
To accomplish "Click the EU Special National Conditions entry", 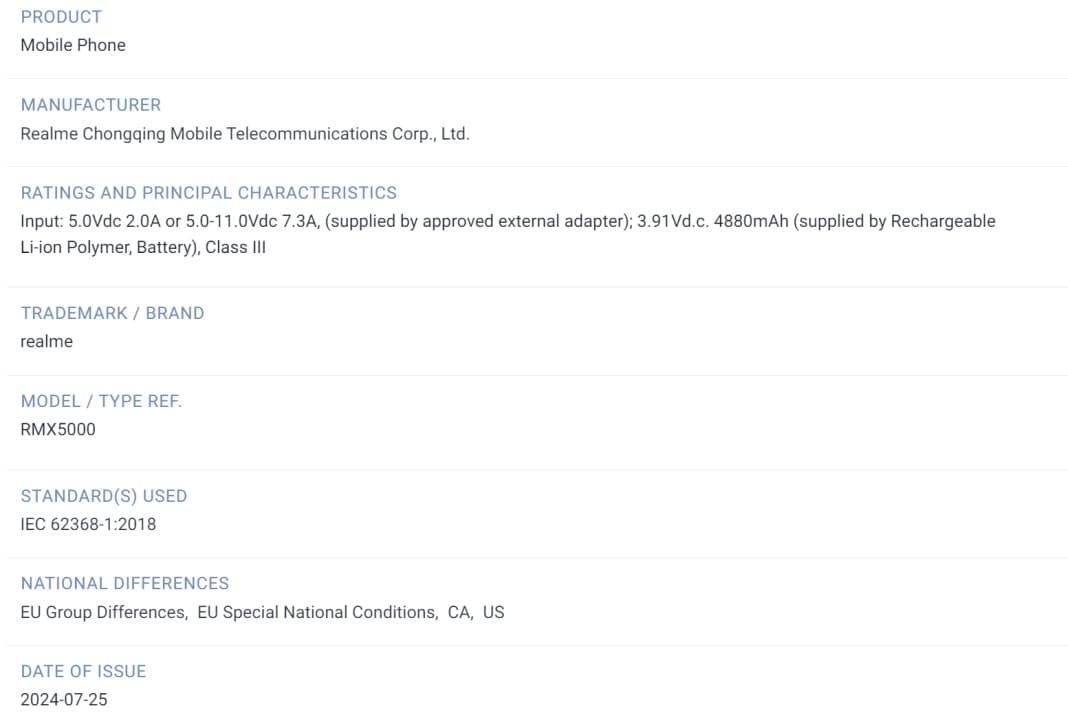I will 317,612.
